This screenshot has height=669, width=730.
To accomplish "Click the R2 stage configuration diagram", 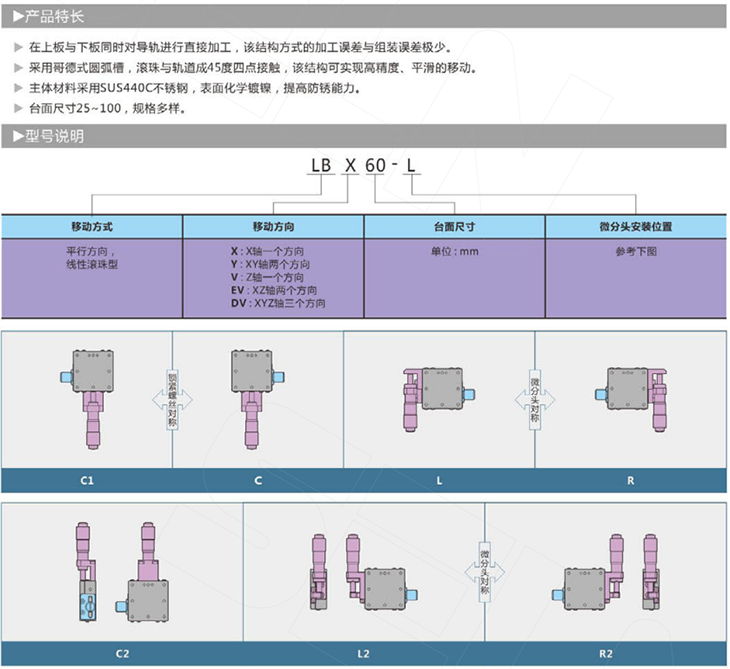I will click(x=606, y=573).
